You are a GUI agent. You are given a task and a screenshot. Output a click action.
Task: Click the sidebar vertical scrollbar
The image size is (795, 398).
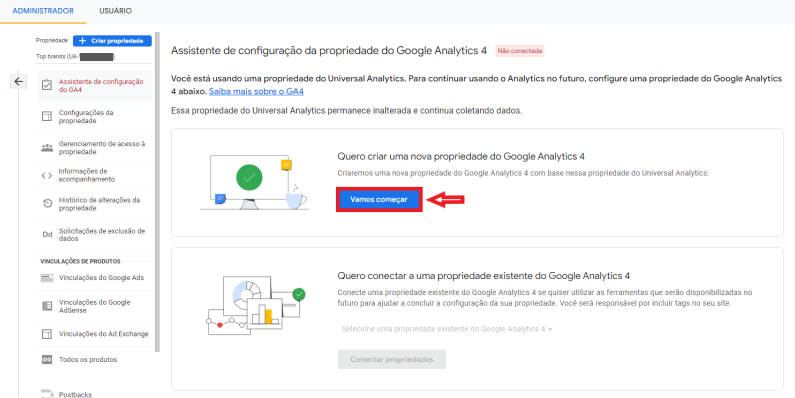point(157,192)
